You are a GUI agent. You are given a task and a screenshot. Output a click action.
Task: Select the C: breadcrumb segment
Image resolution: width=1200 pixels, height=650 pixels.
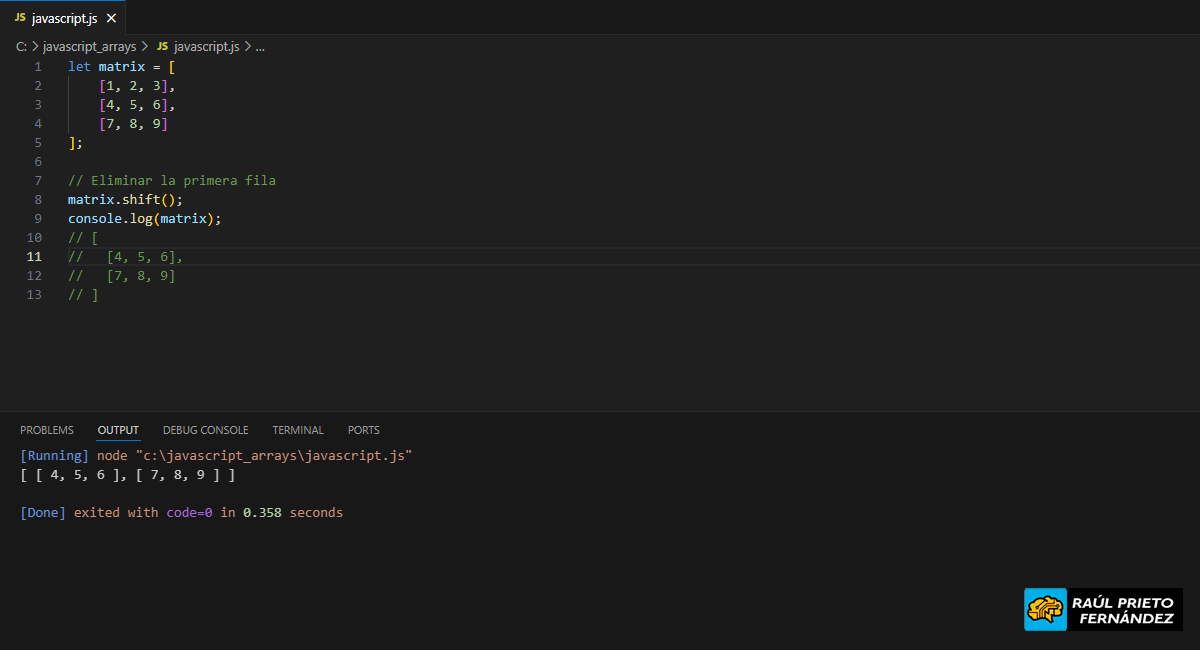pyautogui.click(x=21, y=46)
